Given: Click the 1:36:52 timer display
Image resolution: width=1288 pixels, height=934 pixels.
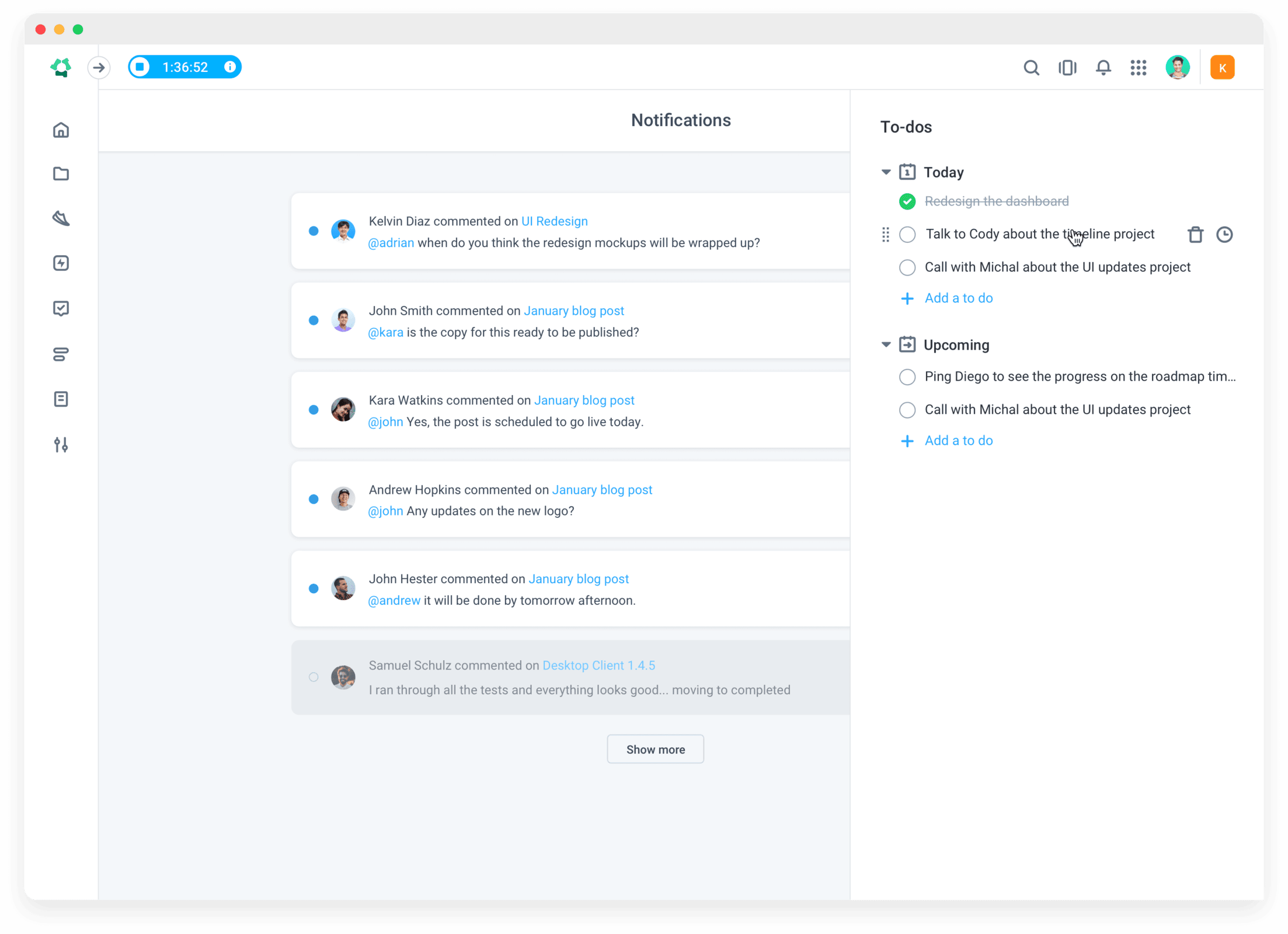Looking at the screenshot, I should click(x=185, y=67).
